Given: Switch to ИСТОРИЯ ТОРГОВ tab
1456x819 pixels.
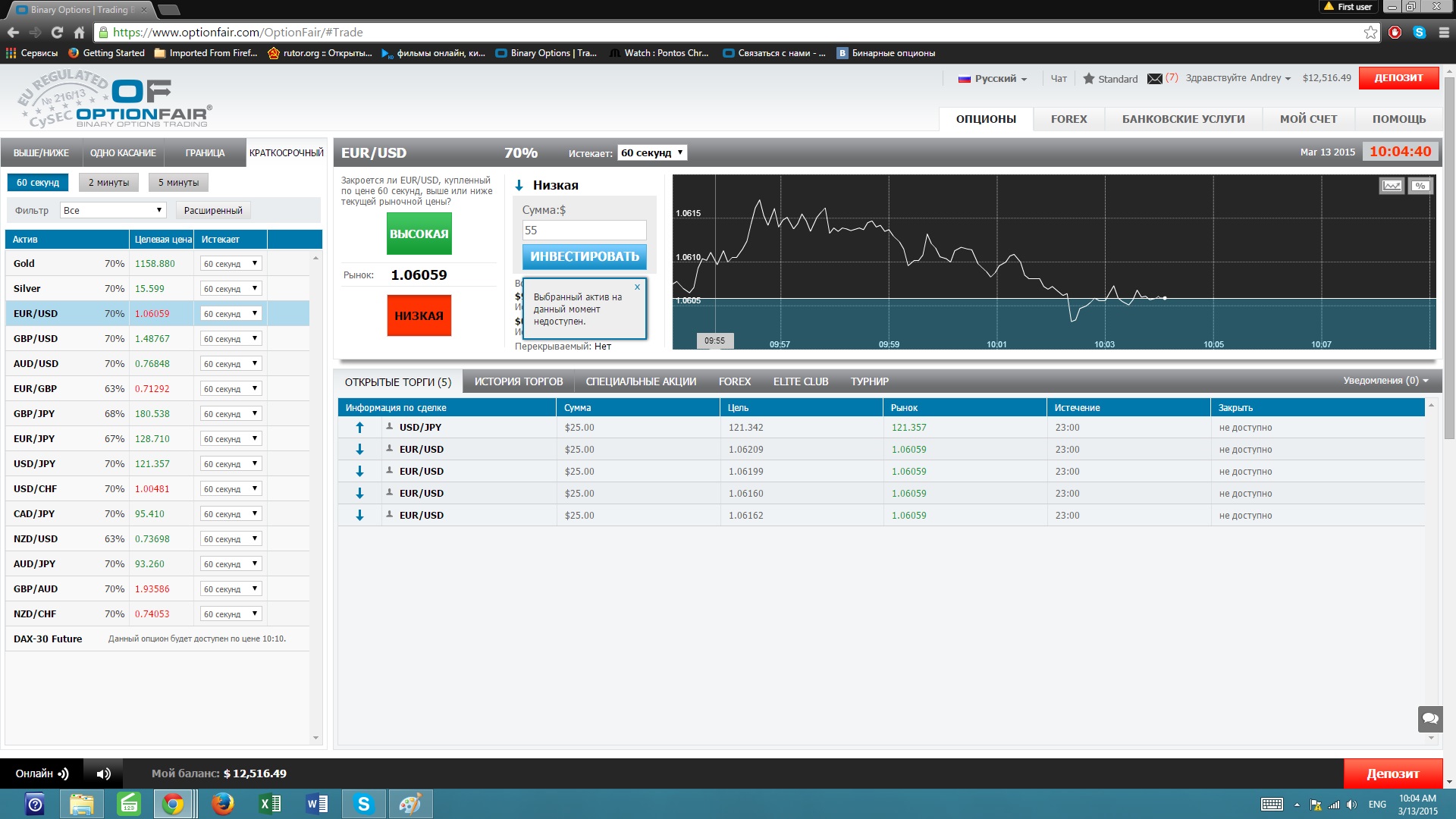Looking at the screenshot, I should click(x=519, y=381).
